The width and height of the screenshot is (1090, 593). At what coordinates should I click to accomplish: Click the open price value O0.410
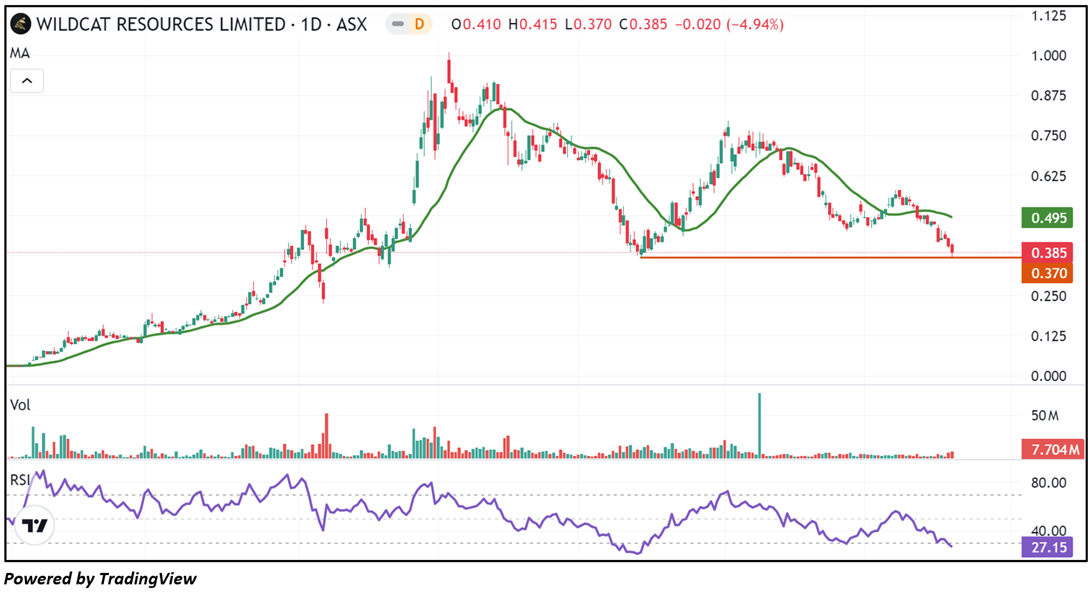coord(476,24)
